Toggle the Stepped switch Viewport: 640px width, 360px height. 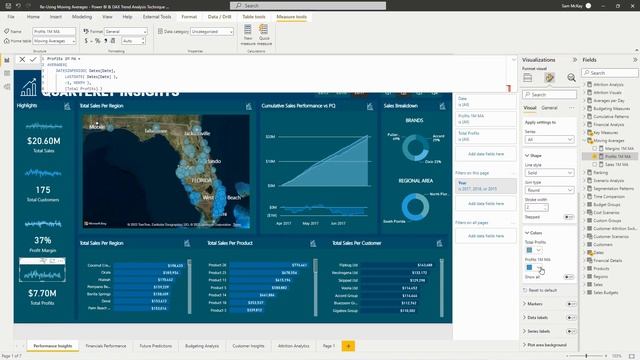[x=569, y=217]
